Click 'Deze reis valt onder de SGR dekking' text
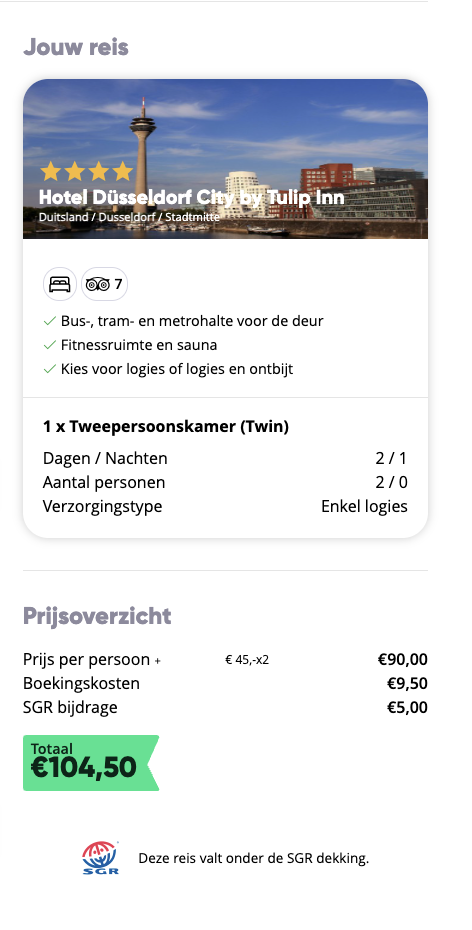Viewport: 472px width, 930px height. (254, 858)
